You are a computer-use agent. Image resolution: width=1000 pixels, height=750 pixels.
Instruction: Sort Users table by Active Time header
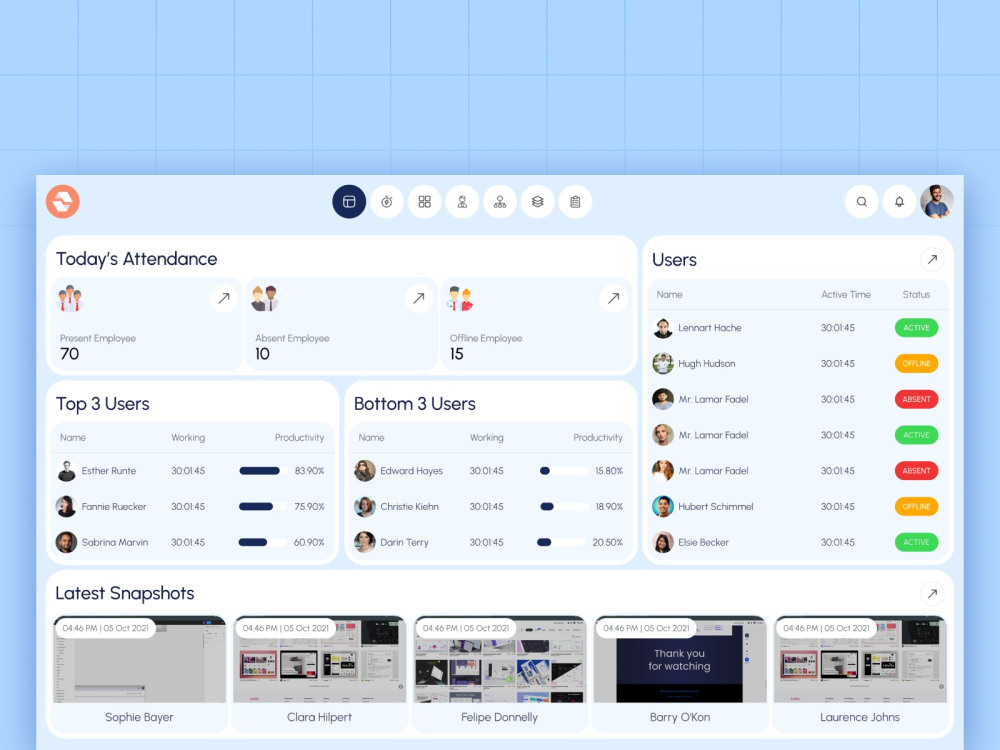(846, 295)
